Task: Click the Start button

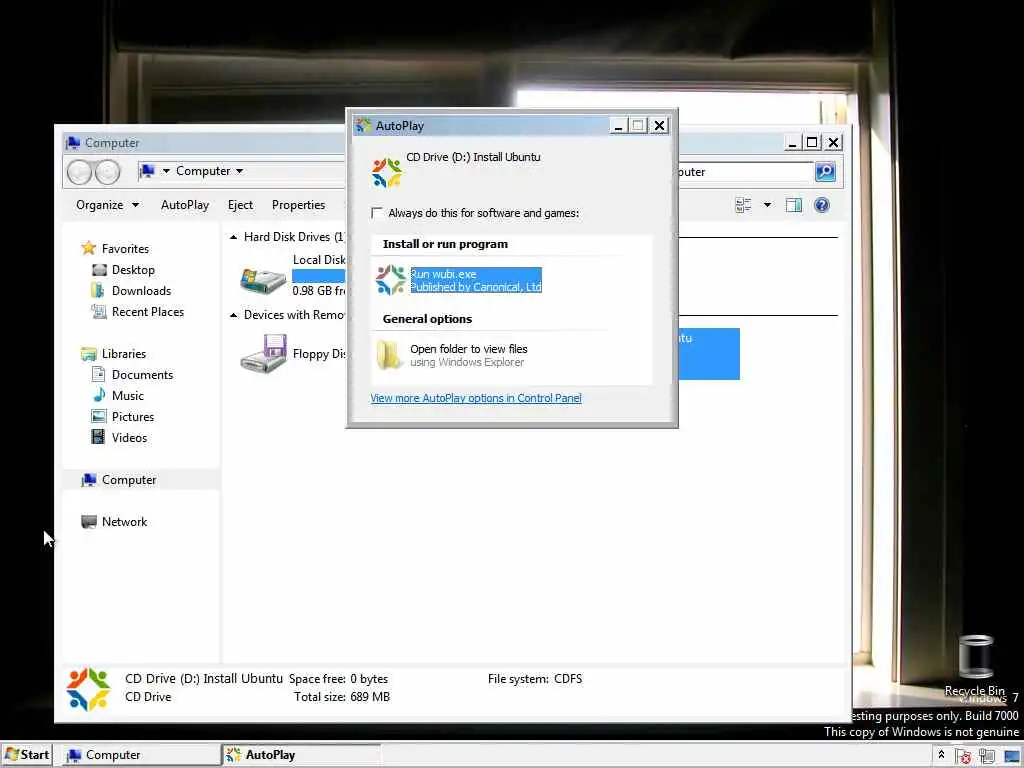Action: pos(26,755)
